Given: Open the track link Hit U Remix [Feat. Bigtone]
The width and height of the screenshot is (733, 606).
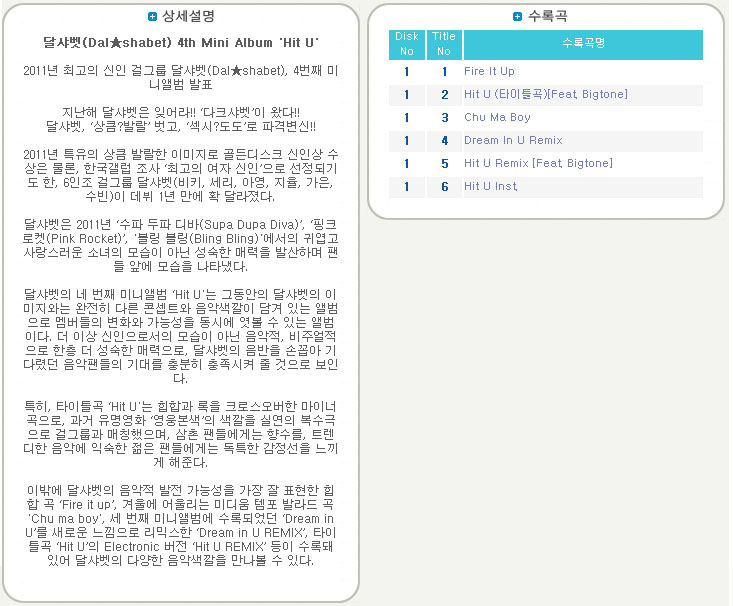Looking at the screenshot, I should [x=538, y=163].
